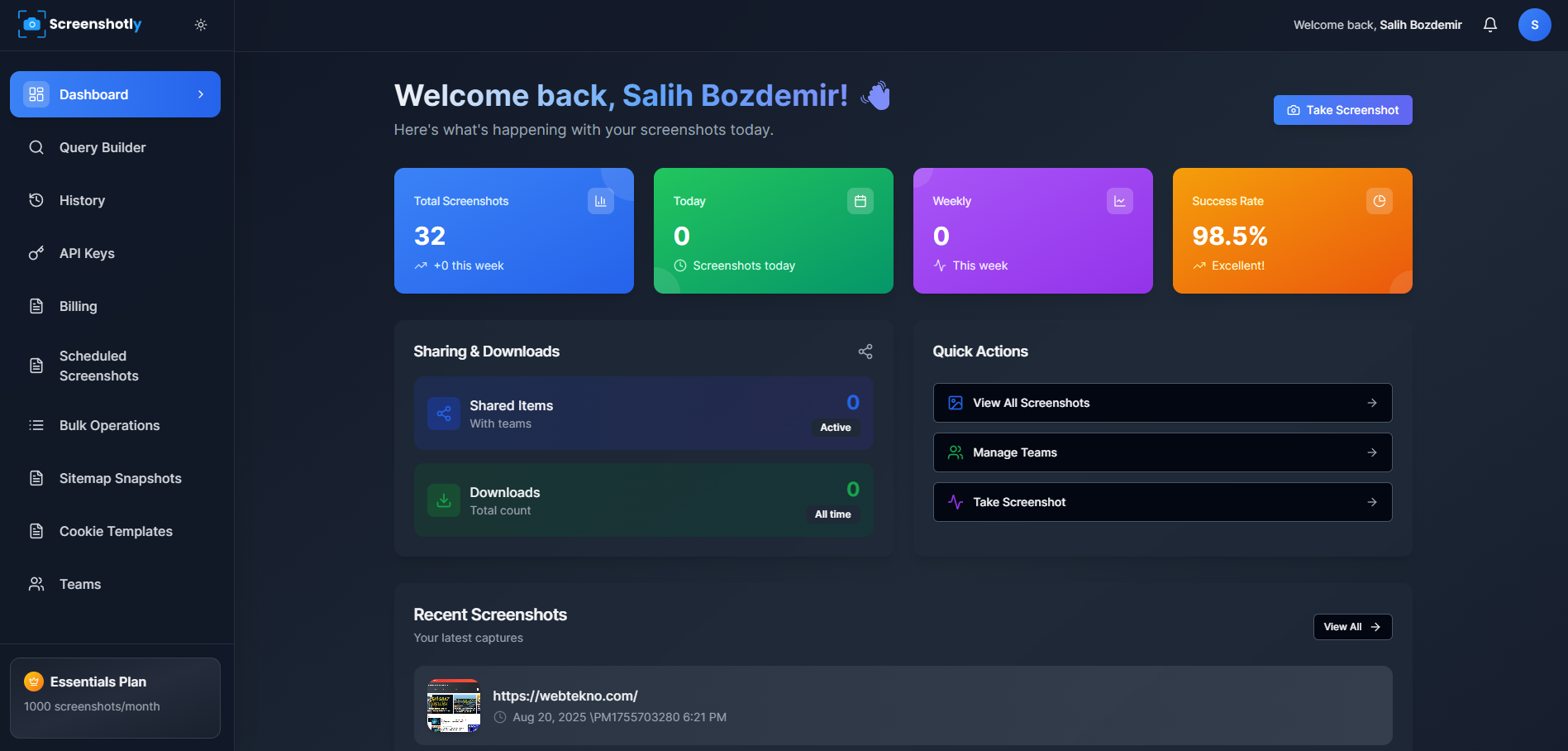The width and height of the screenshot is (1568, 751).
Task: Click the All time badge on Downloads
Action: pos(832,514)
